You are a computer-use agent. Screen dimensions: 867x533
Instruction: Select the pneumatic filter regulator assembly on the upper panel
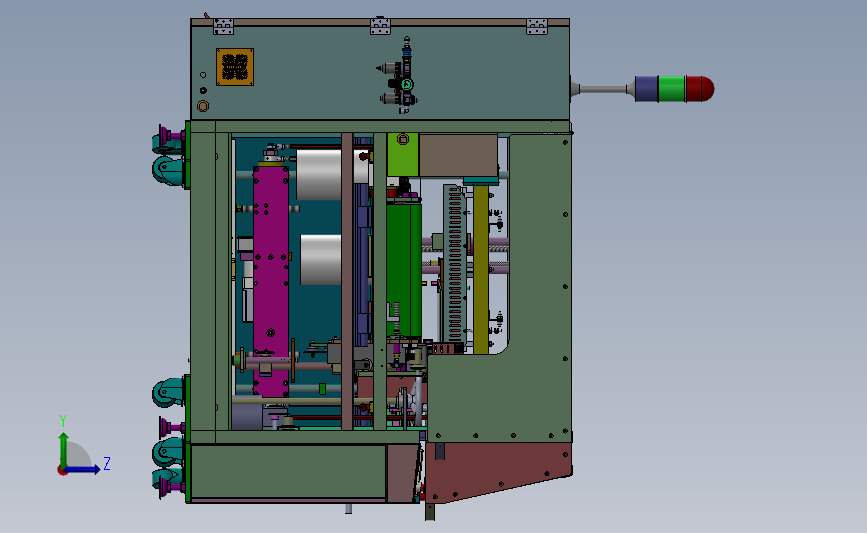401,76
